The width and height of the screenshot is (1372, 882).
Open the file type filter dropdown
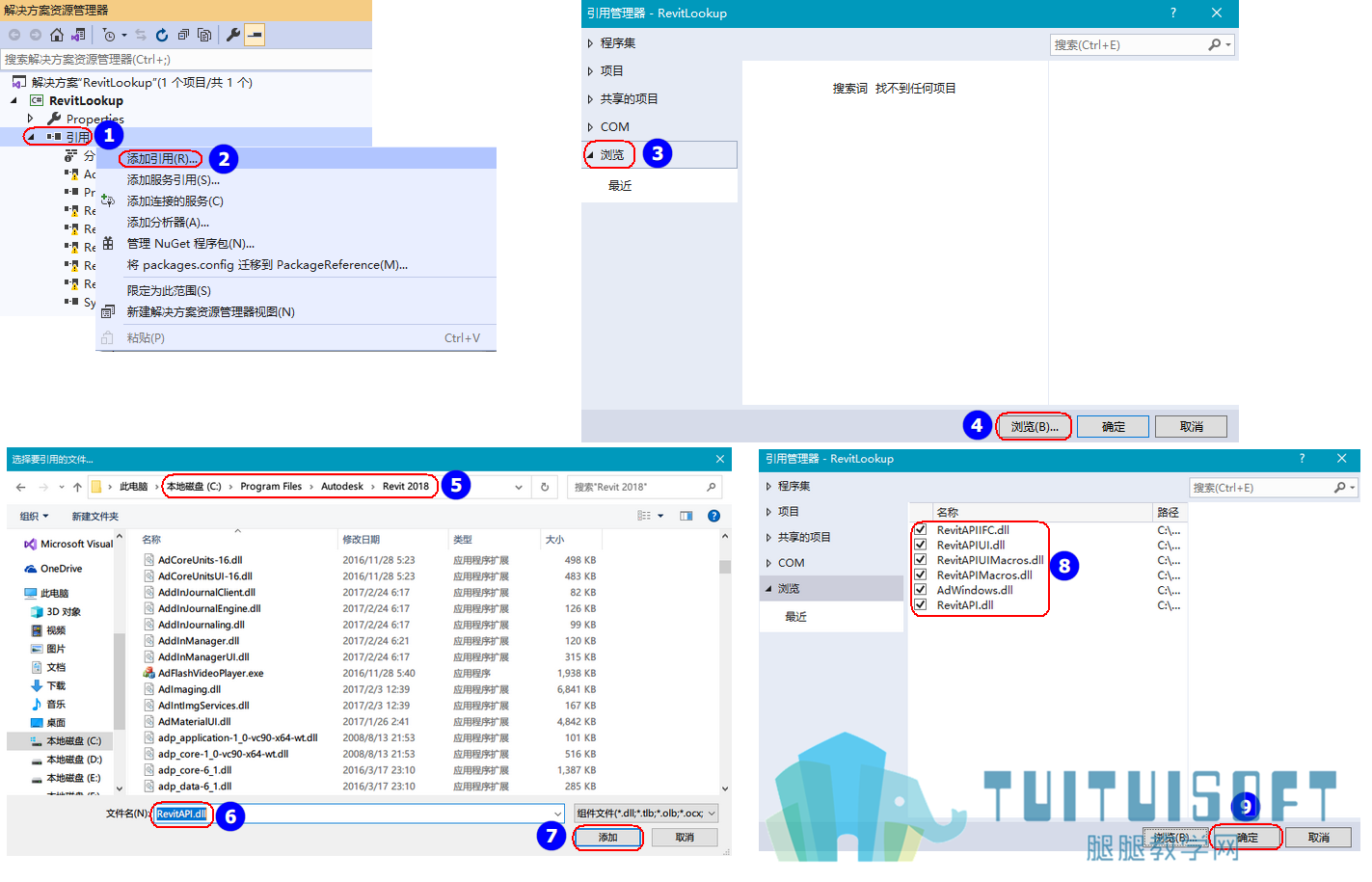click(x=646, y=814)
